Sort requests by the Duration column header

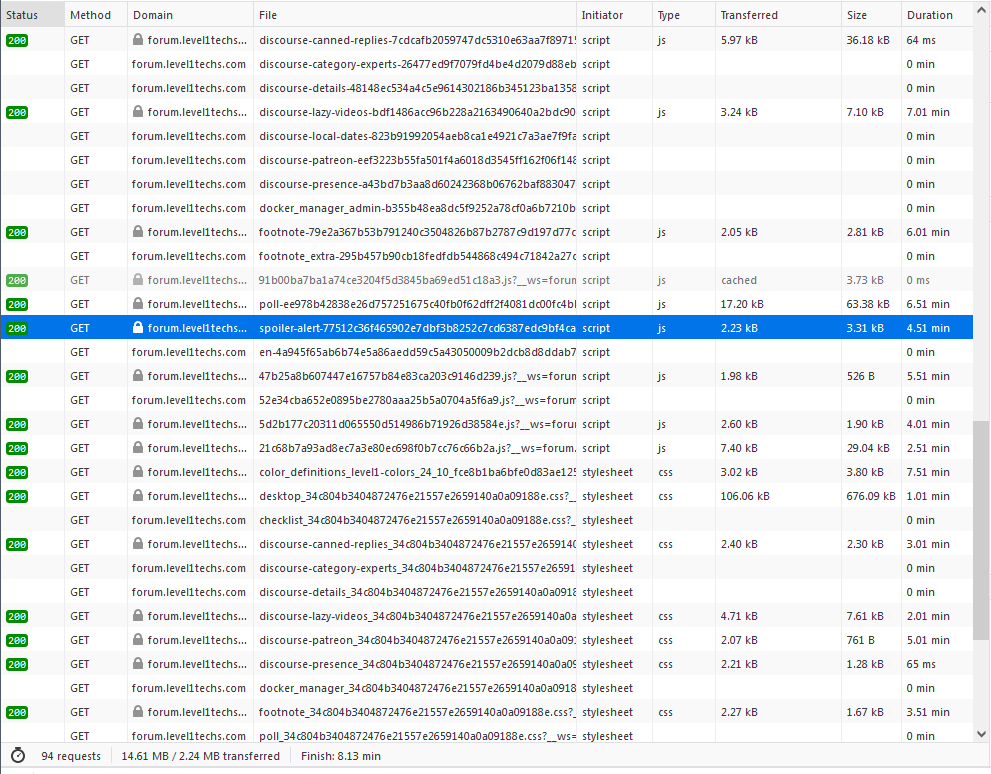(x=930, y=15)
